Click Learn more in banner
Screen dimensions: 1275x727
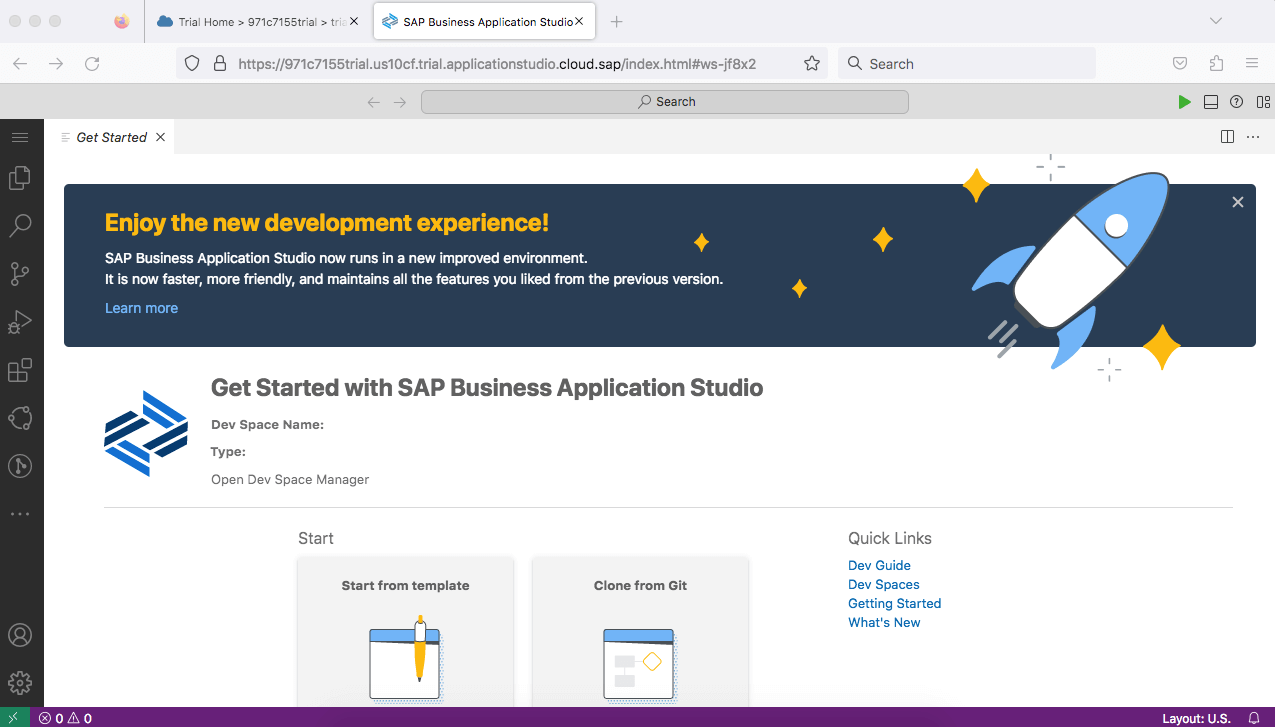pyautogui.click(x=141, y=308)
